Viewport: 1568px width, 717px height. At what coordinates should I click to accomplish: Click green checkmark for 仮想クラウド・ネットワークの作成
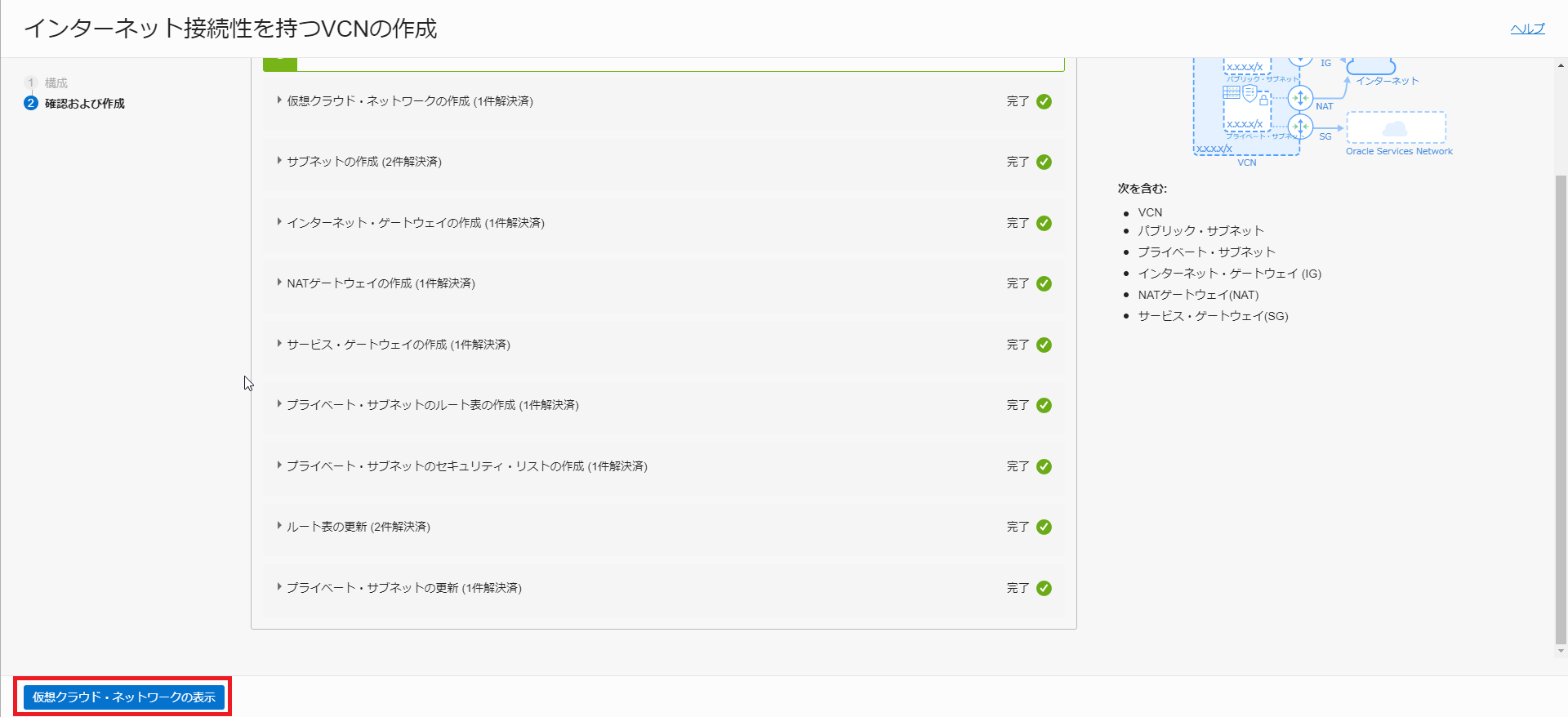[1044, 101]
